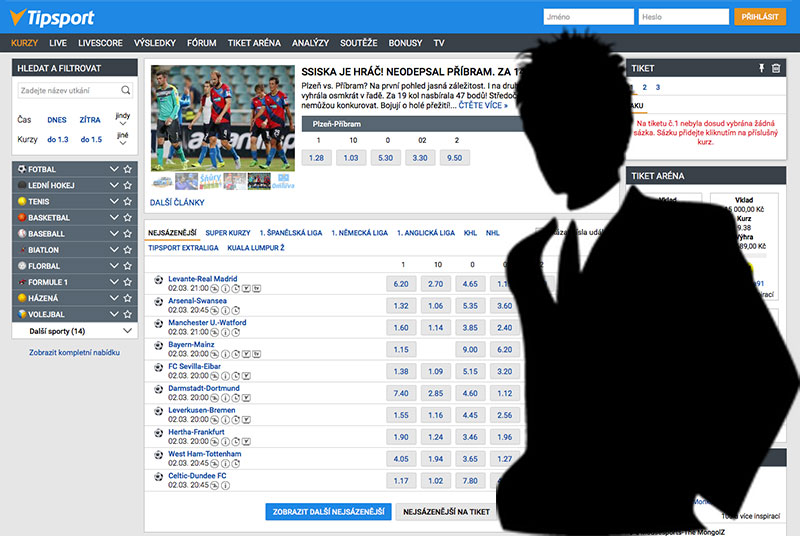Screen dimensions: 800x536
Task: Open the Livescore menu item
Action: coord(98,43)
